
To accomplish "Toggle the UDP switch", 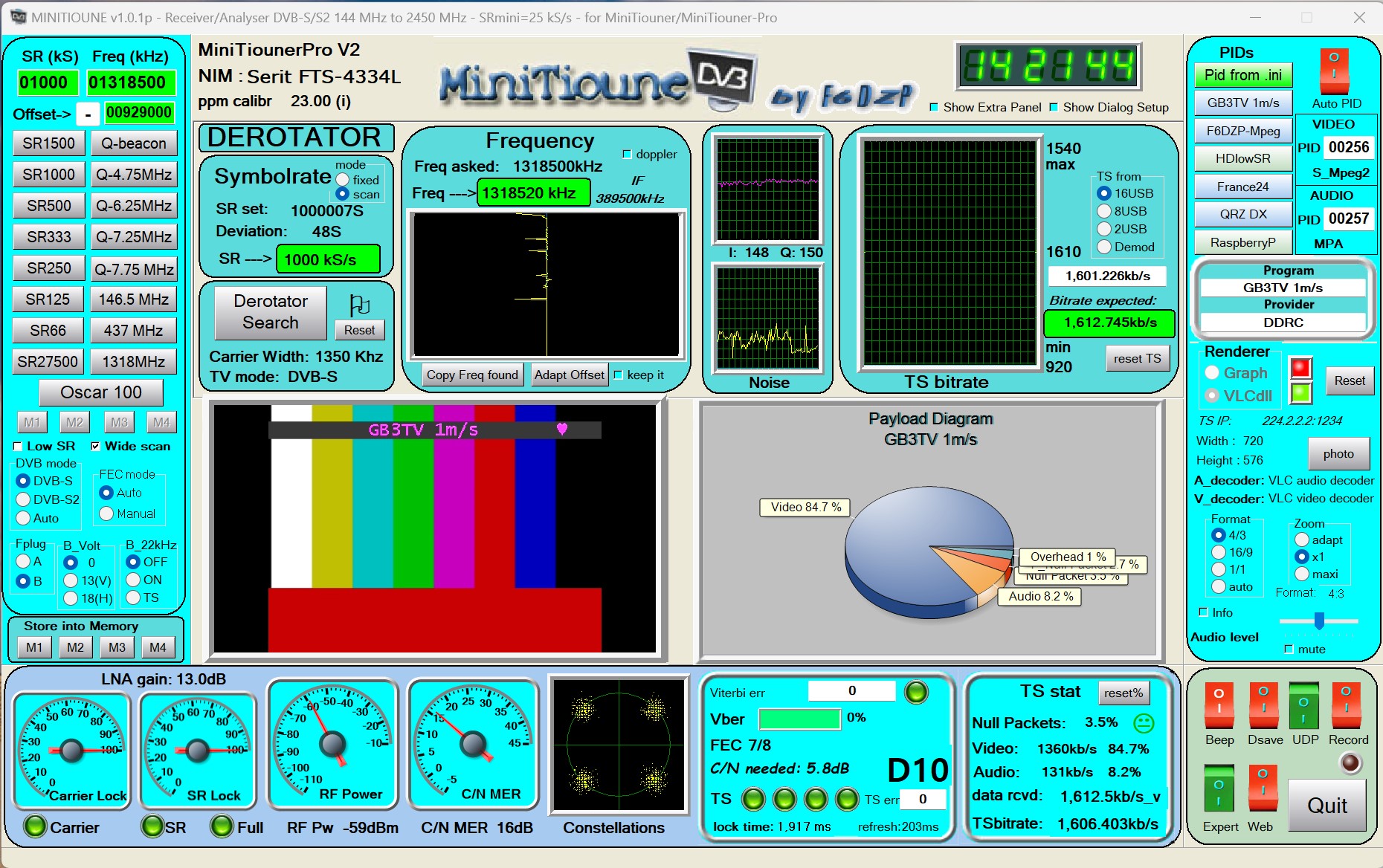I will coord(1305,706).
